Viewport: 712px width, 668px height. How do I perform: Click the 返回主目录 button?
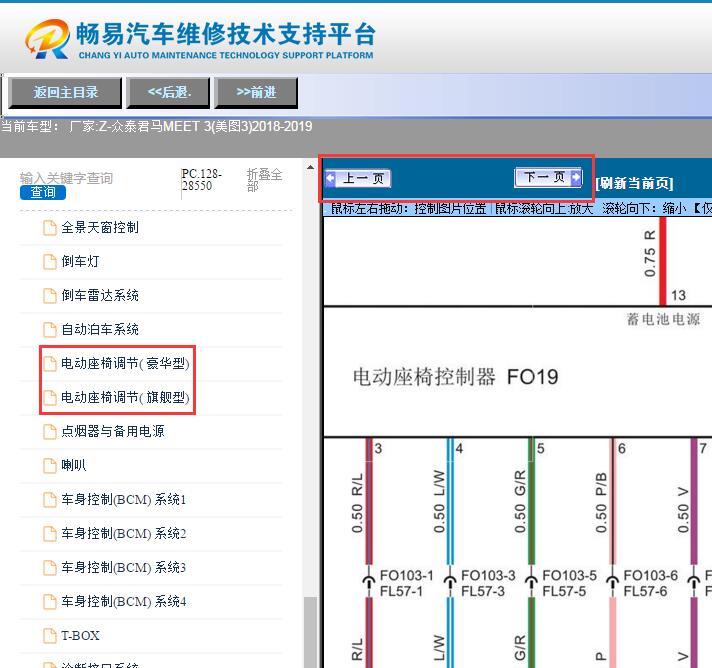point(65,93)
